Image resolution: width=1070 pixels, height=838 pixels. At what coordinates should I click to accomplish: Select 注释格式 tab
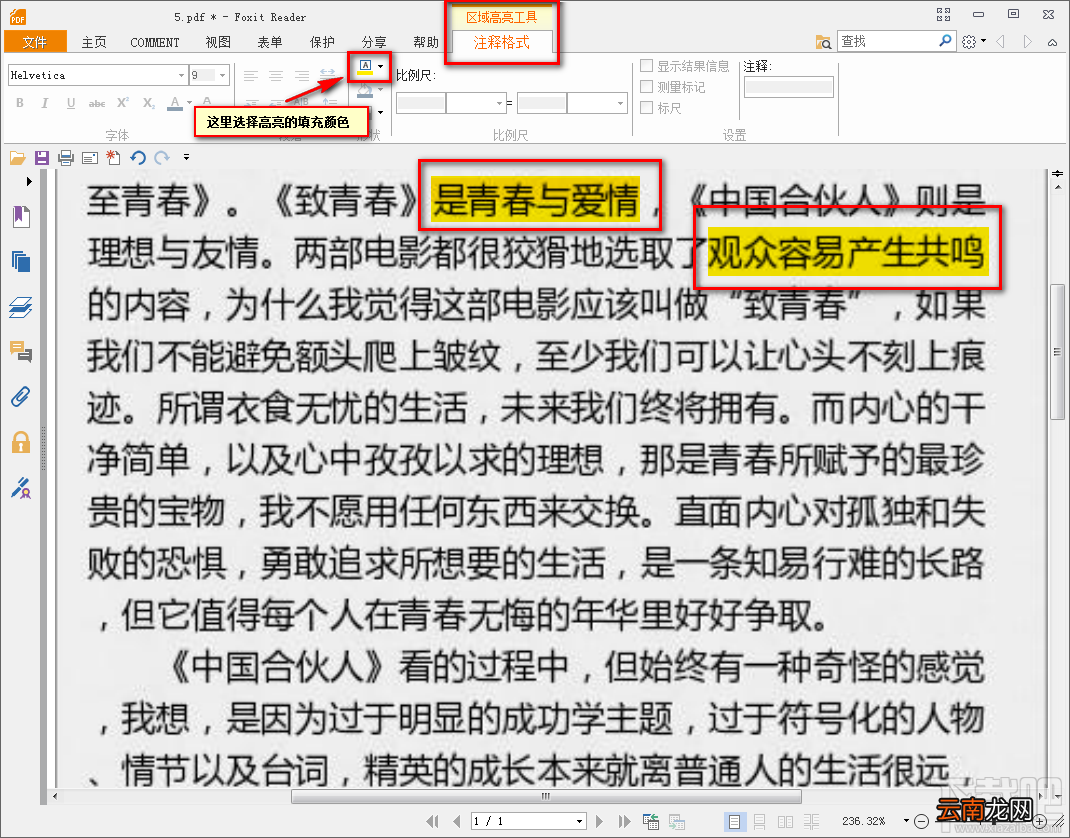point(502,42)
